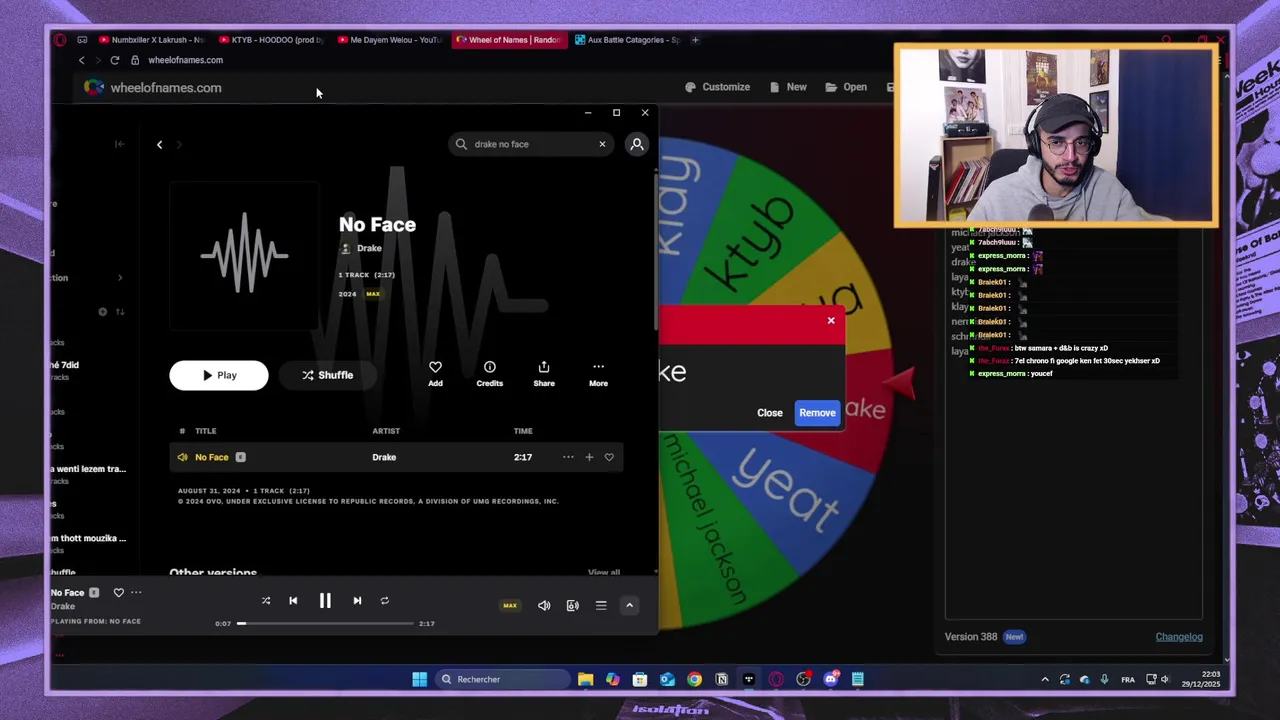Switch to KTYB - HOODOO tab
The width and height of the screenshot is (1280, 720).
270,40
